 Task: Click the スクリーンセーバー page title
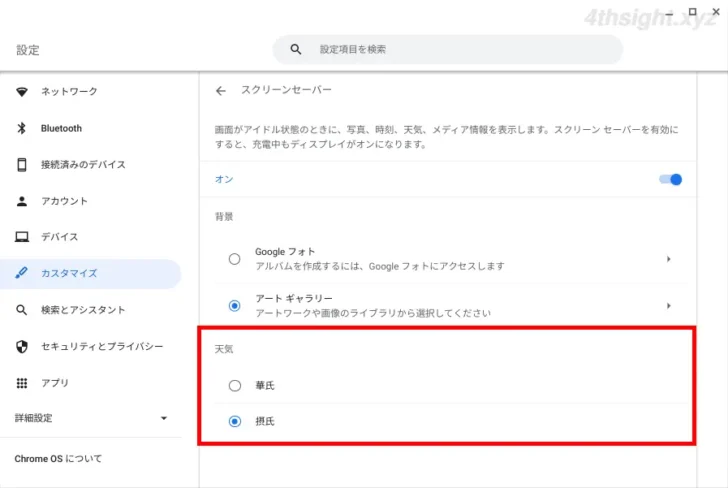286,90
